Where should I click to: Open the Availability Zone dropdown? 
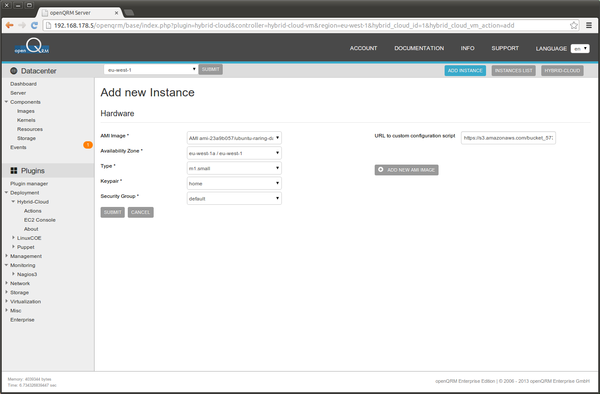click(234, 153)
